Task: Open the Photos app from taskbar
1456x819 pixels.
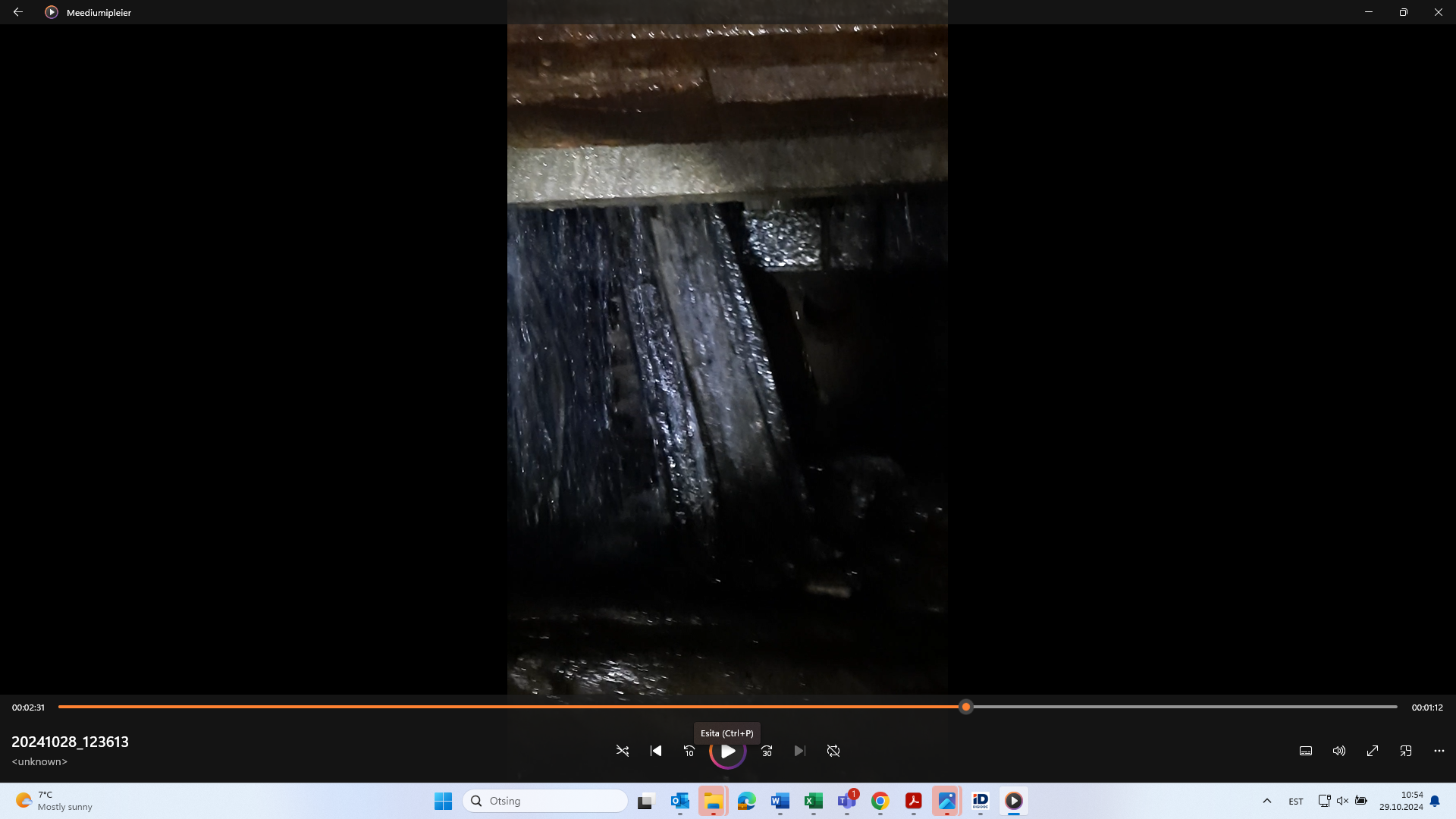Action: click(946, 801)
